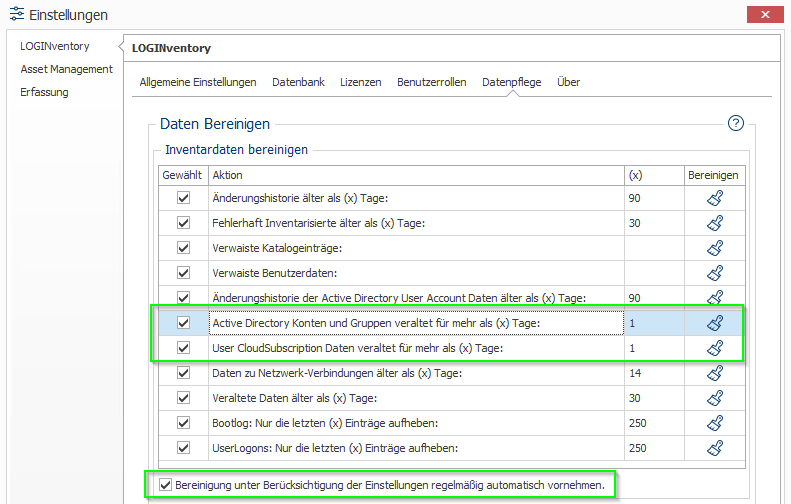Viewport: 791px width, 504px height.
Task: Click the Aktion column header
Action: (x=416, y=175)
